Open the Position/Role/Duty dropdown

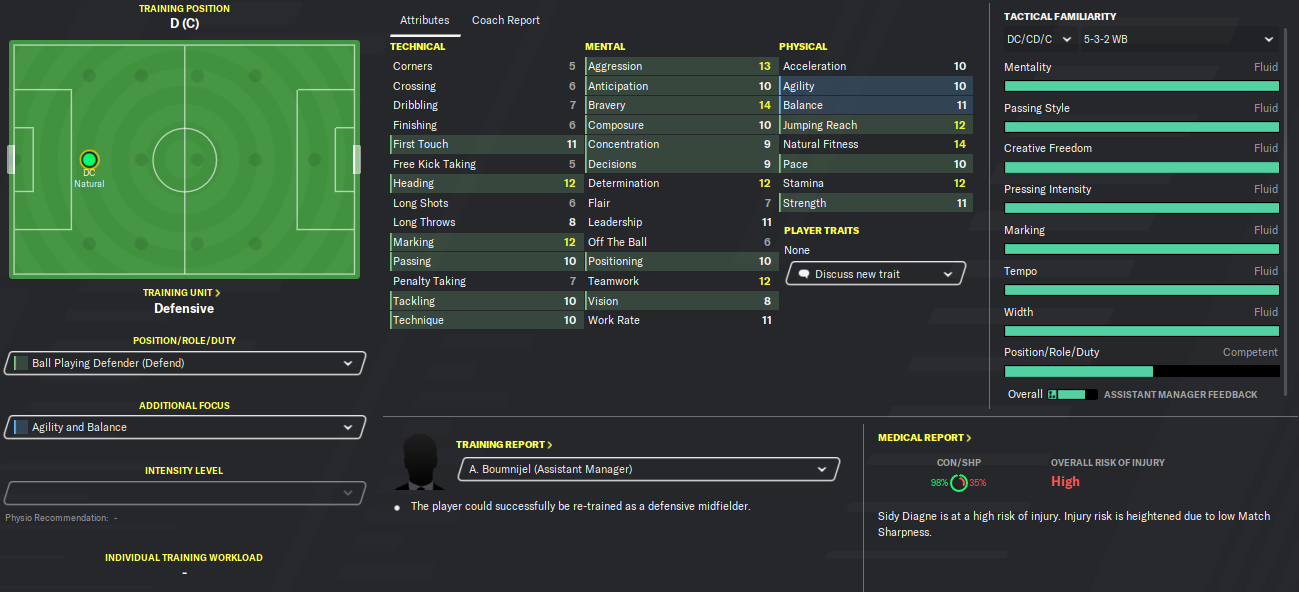point(185,363)
